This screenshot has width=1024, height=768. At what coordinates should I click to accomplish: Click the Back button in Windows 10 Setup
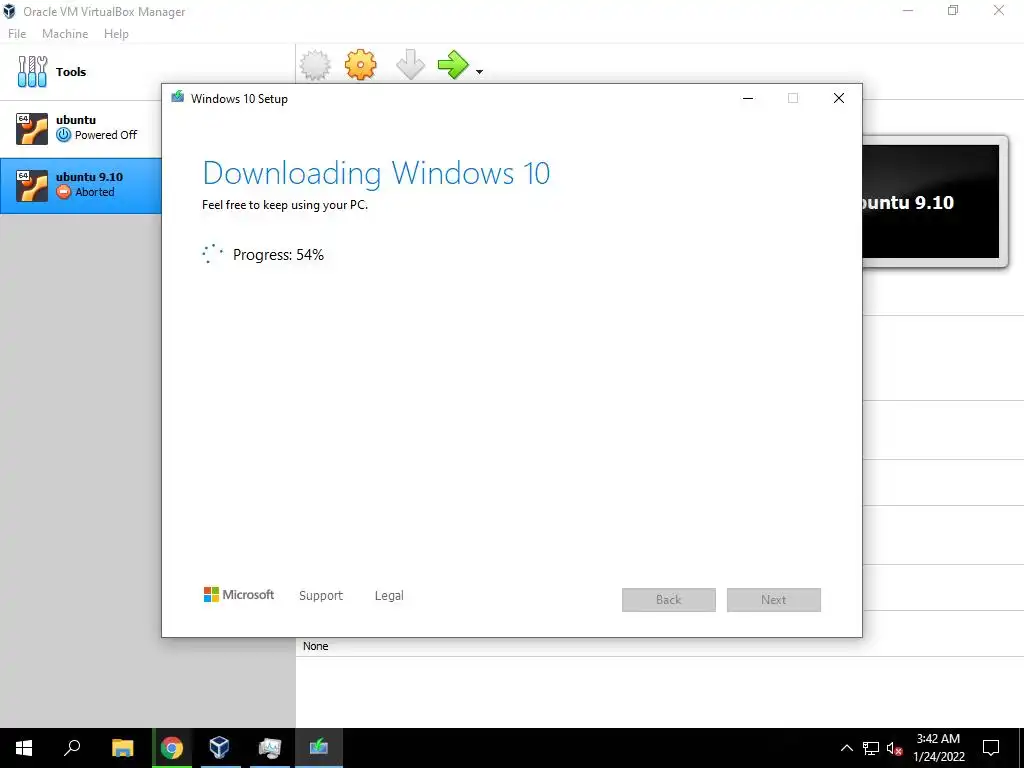pyautogui.click(x=669, y=600)
